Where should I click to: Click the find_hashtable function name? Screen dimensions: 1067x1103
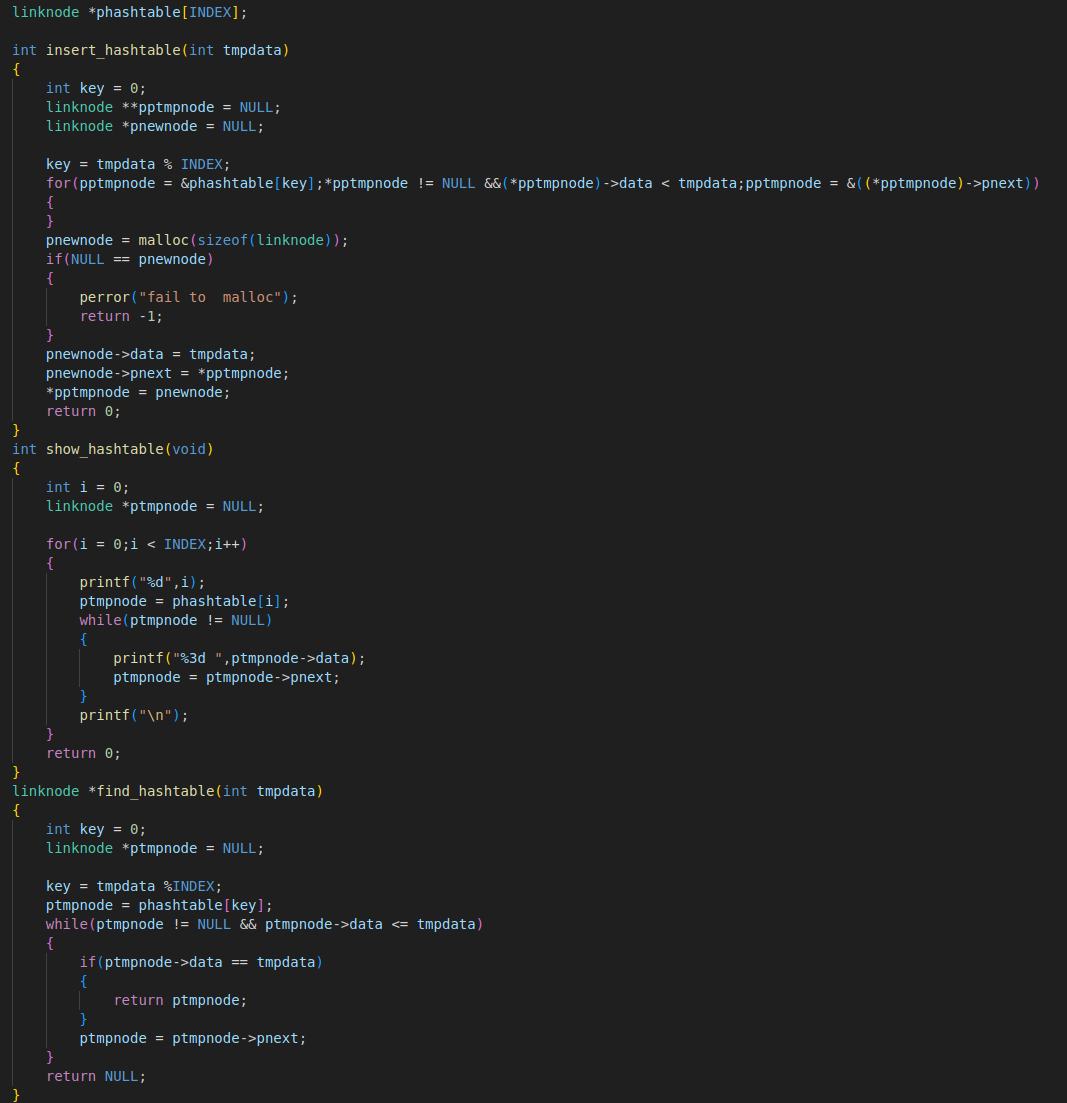coord(155,791)
